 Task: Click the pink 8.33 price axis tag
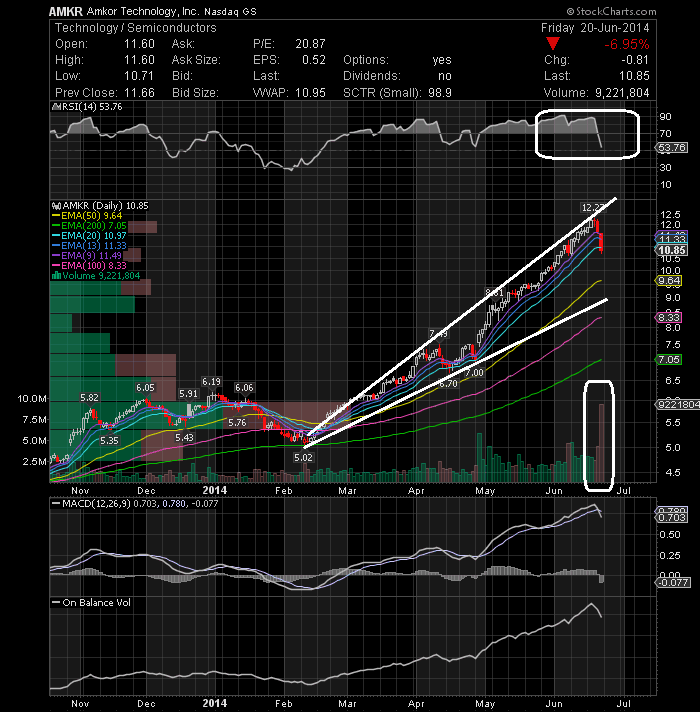point(669,317)
